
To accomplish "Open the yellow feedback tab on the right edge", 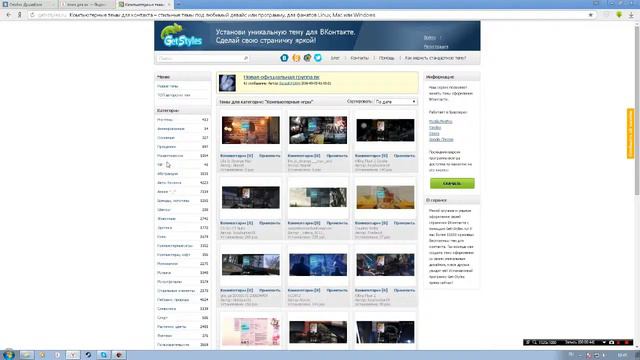I will [630, 133].
